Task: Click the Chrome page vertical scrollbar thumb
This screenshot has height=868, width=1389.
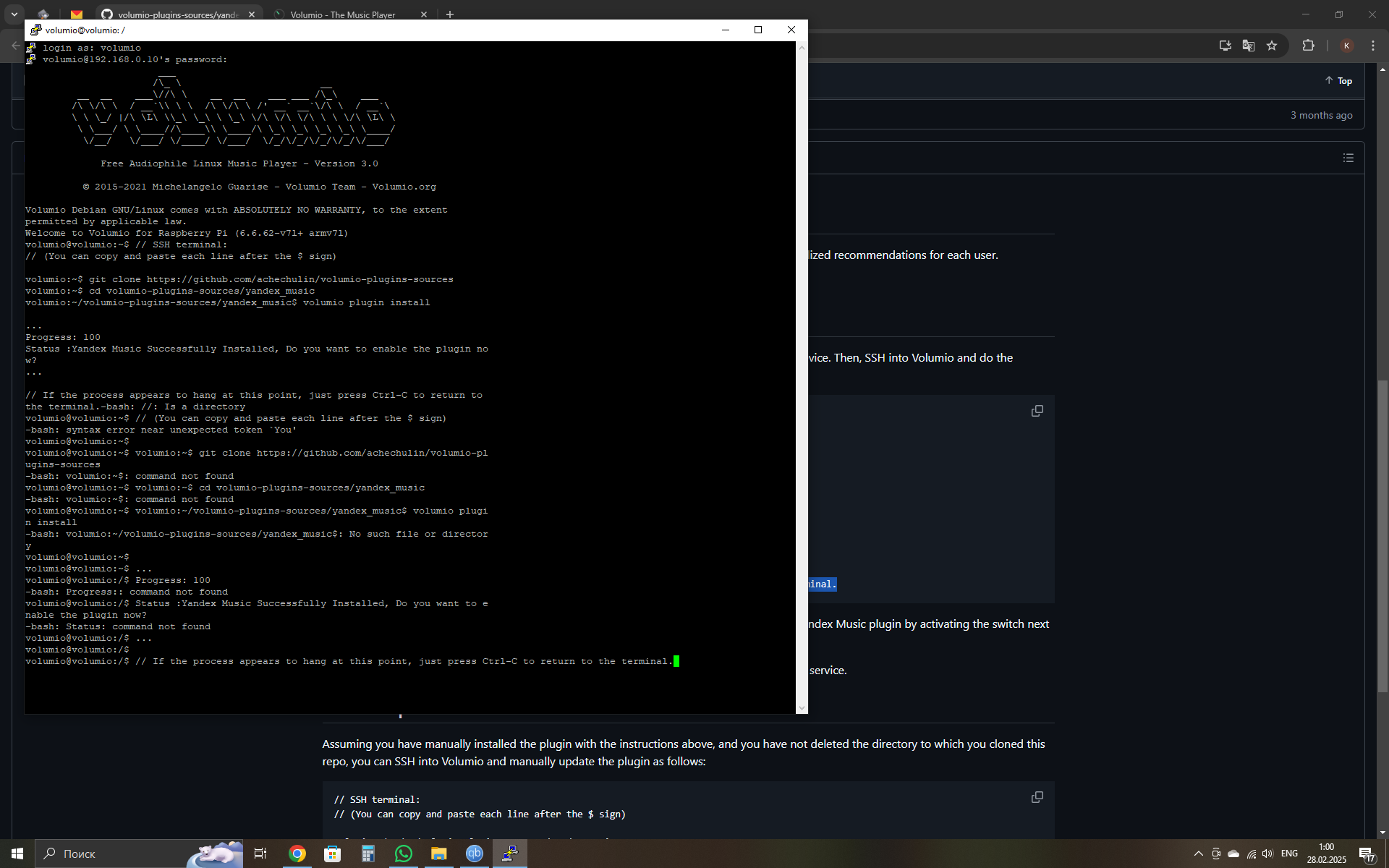Action: (1382, 535)
